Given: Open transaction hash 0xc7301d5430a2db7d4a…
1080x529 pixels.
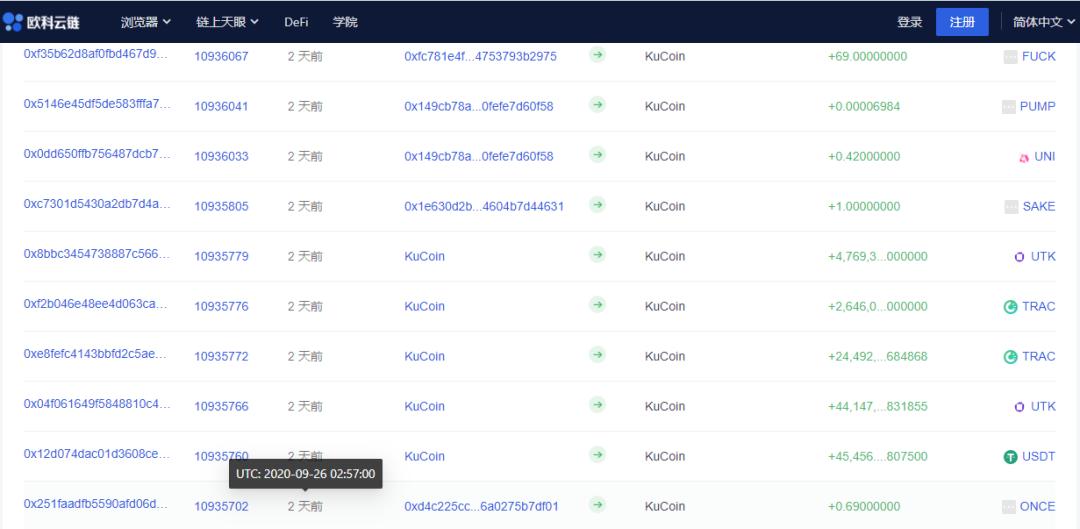Looking at the screenshot, I should point(96,204).
